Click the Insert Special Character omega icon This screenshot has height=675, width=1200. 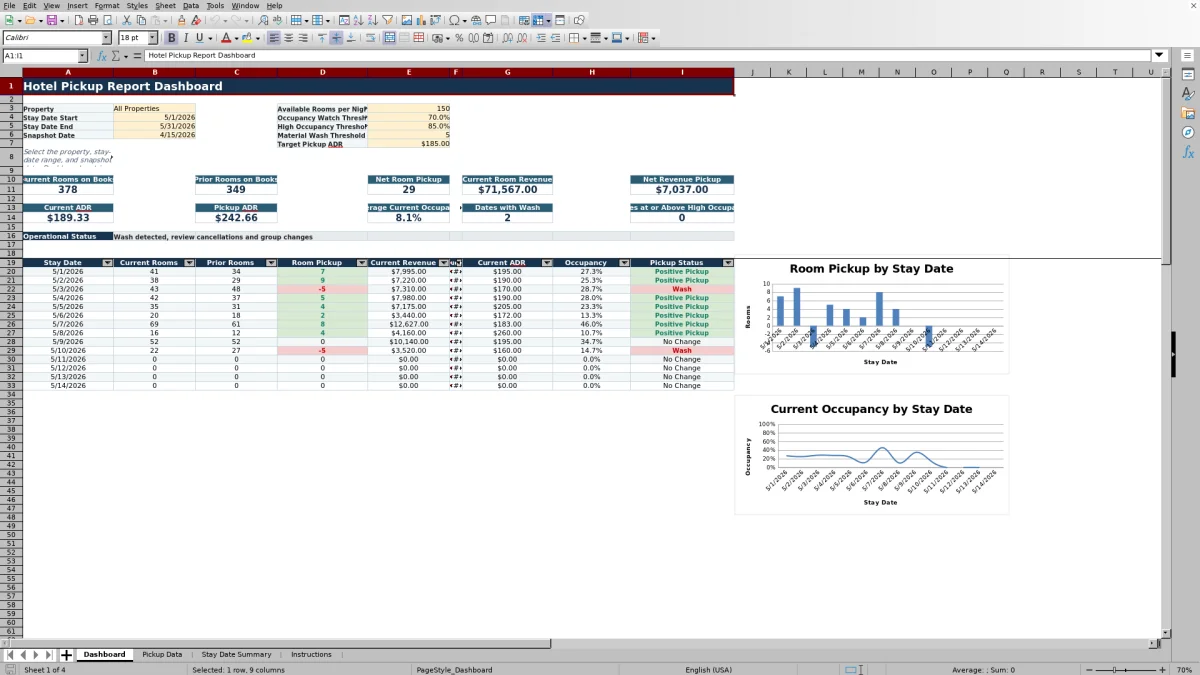point(454,20)
